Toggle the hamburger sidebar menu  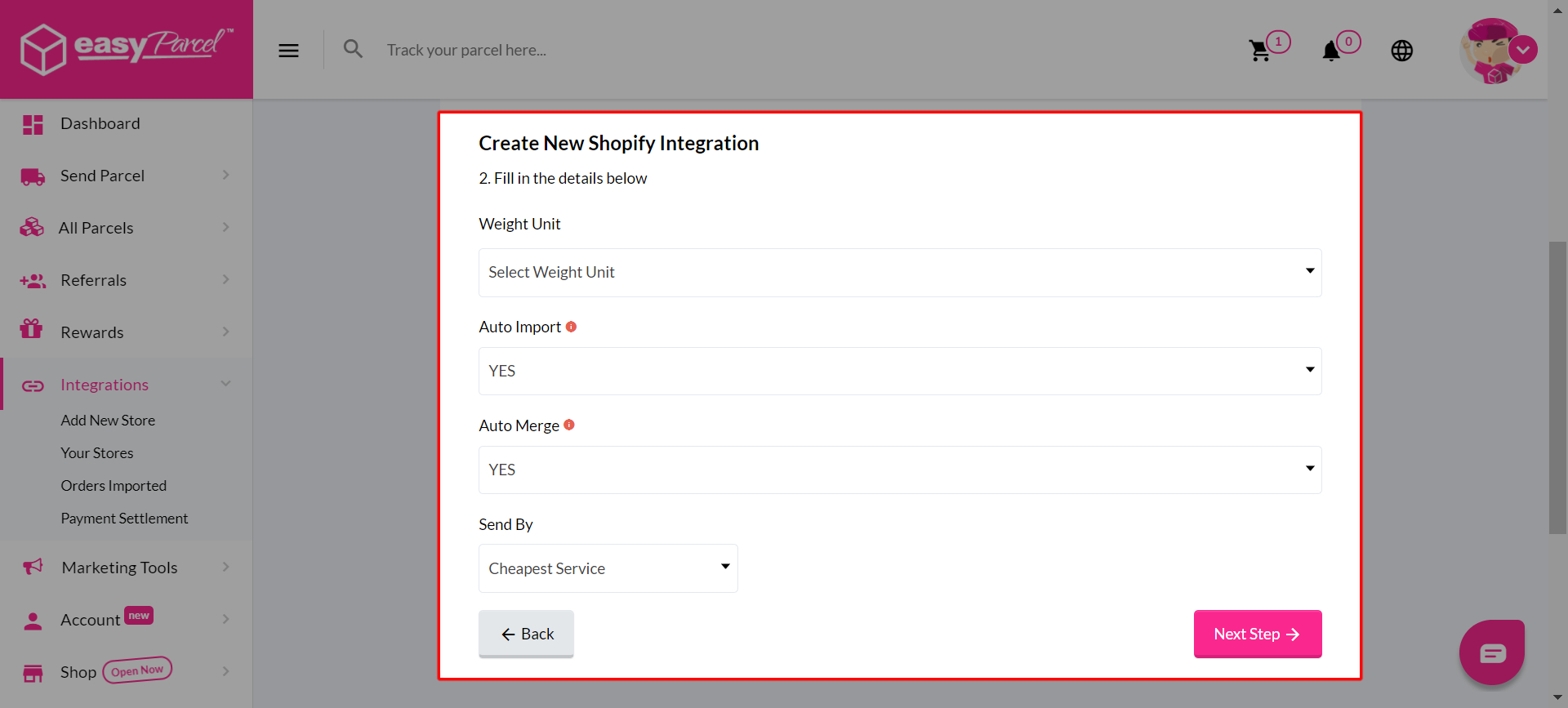pos(288,51)
